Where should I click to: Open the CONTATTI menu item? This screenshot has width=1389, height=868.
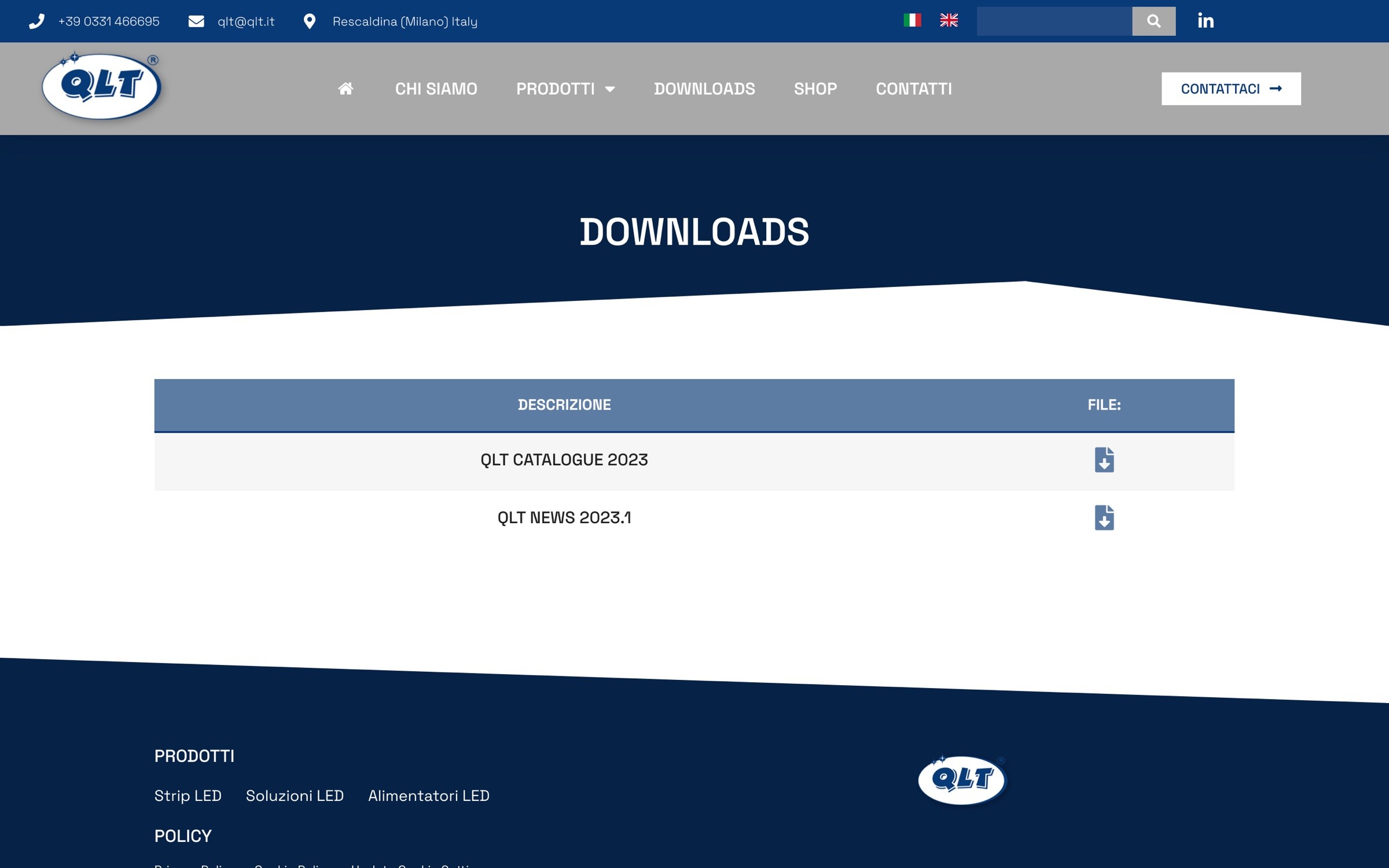[x=914, y=89]
